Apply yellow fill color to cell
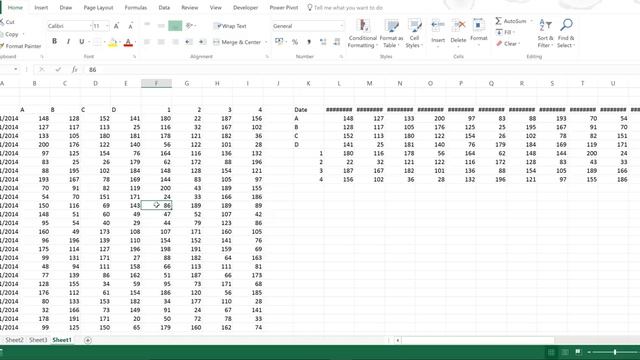The image size is (640, 360). pos(113,42)
